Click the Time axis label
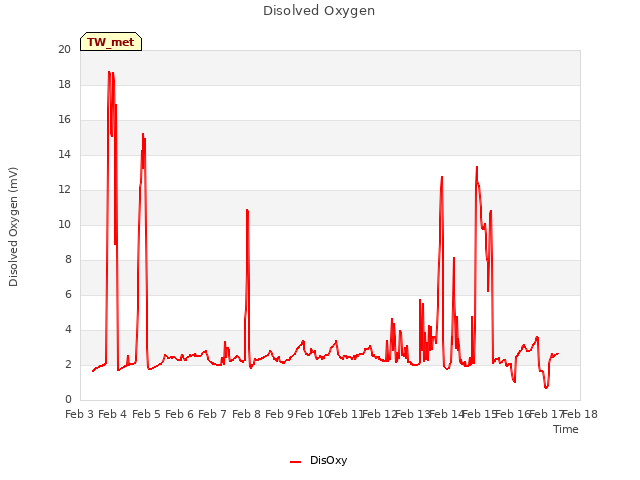Image resolution: width=640 pixels, height=480 pixels. (x=566, y=429)
